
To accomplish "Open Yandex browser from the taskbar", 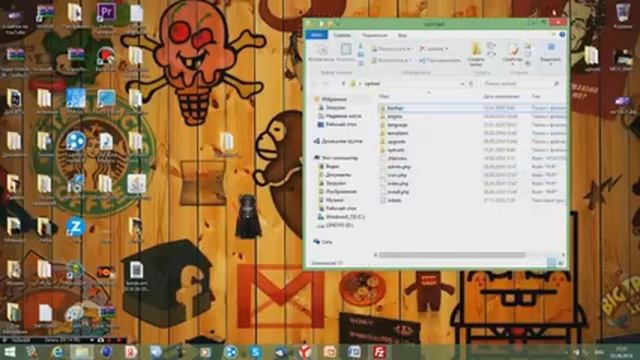I will pos(305,352).
